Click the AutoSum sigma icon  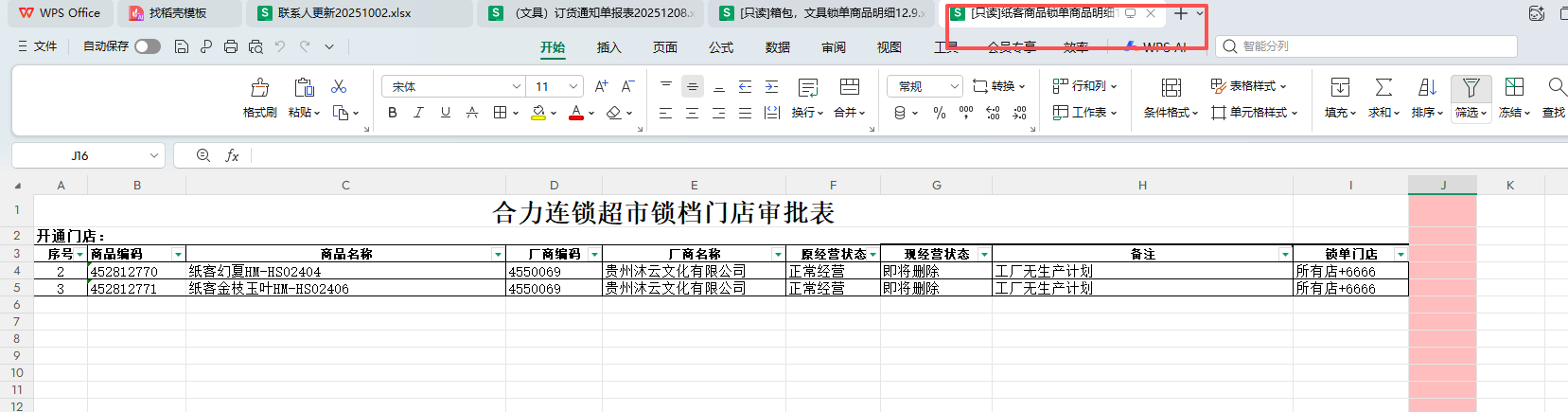click(1383, 87)
